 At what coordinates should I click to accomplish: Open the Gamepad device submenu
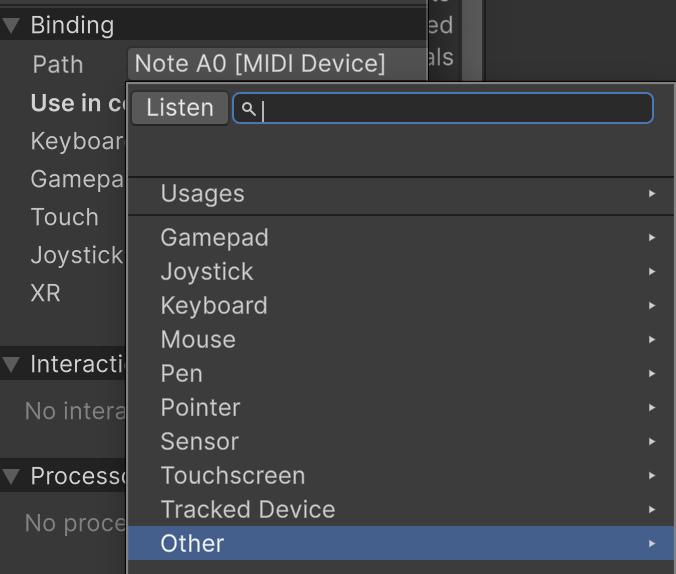(214, 238)
